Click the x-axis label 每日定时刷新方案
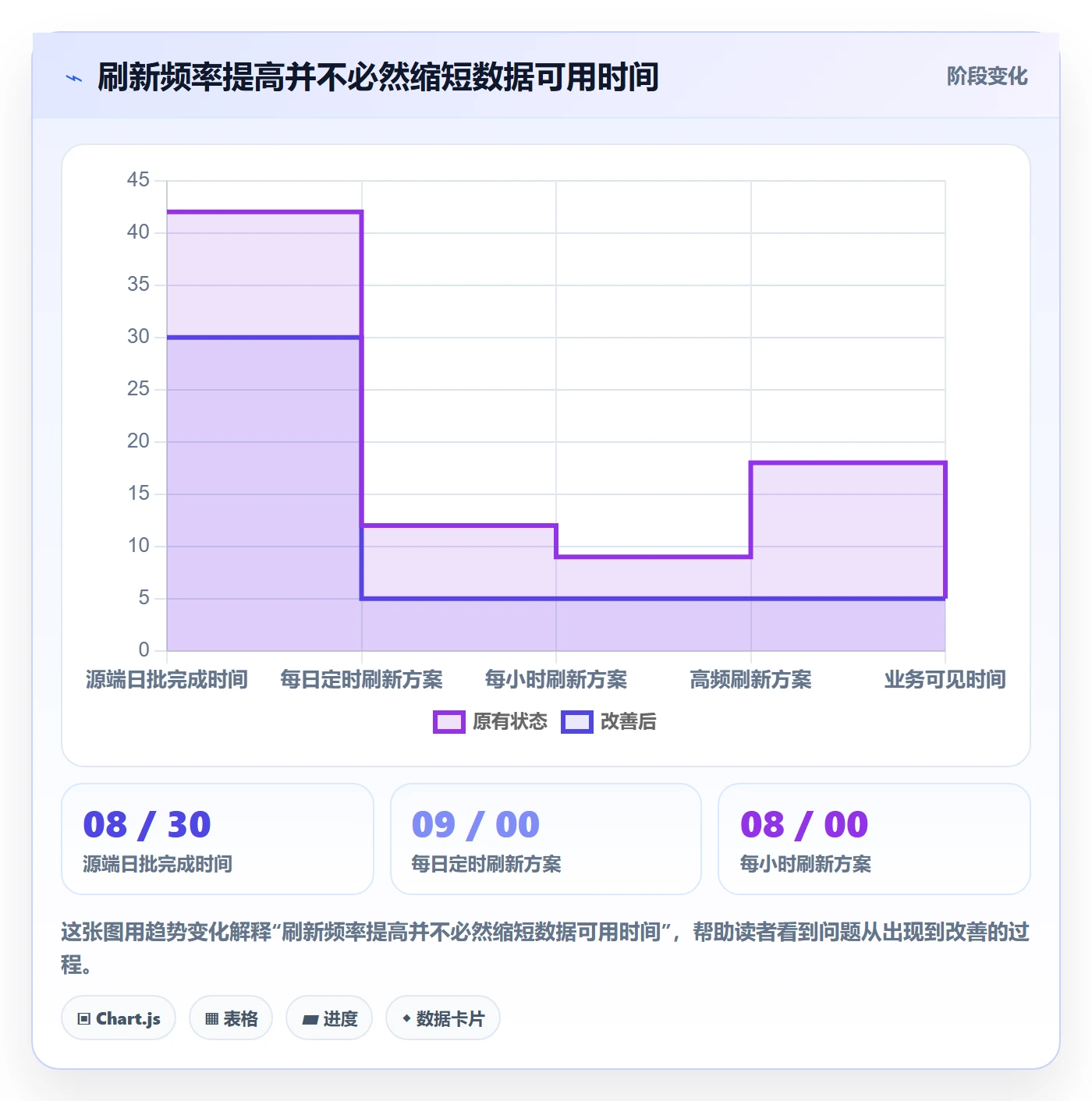This screenshot has width=1092, height=1101. point(362,680)
